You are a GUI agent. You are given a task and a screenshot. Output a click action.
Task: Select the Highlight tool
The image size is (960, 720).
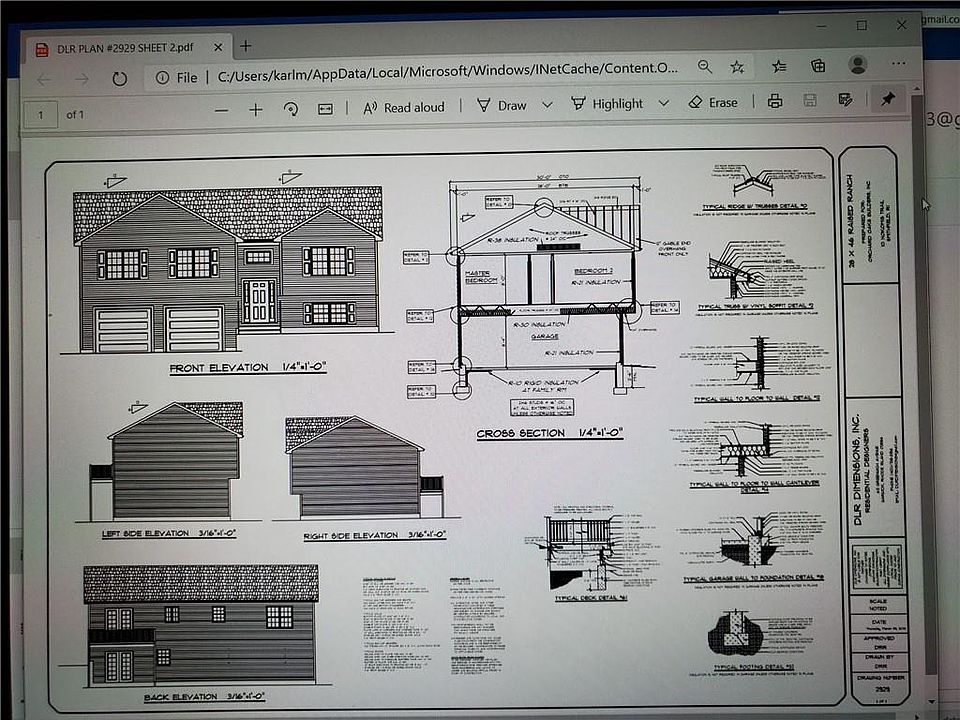(607, 103)
